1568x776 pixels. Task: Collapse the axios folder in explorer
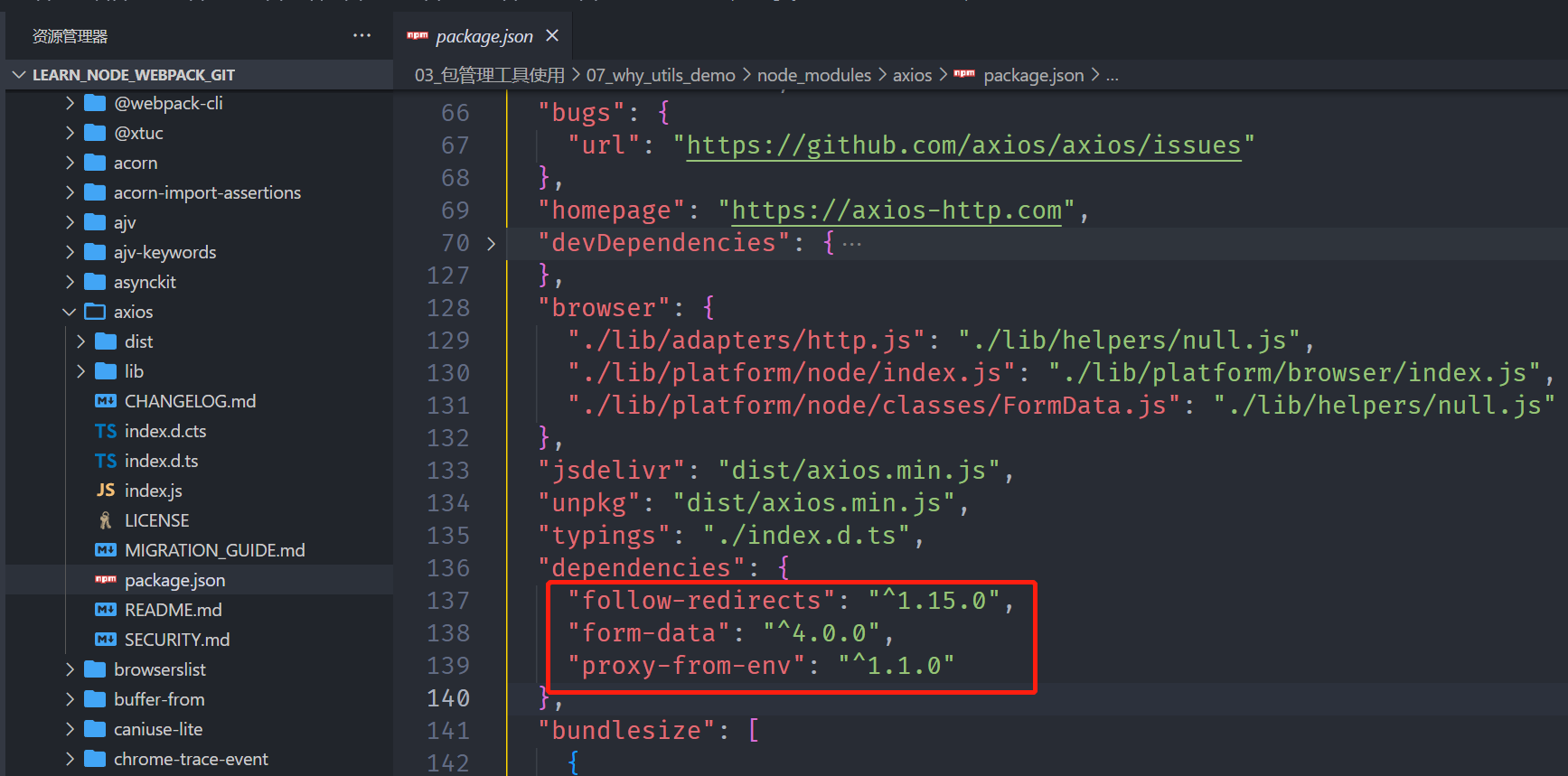click(70, 312)
